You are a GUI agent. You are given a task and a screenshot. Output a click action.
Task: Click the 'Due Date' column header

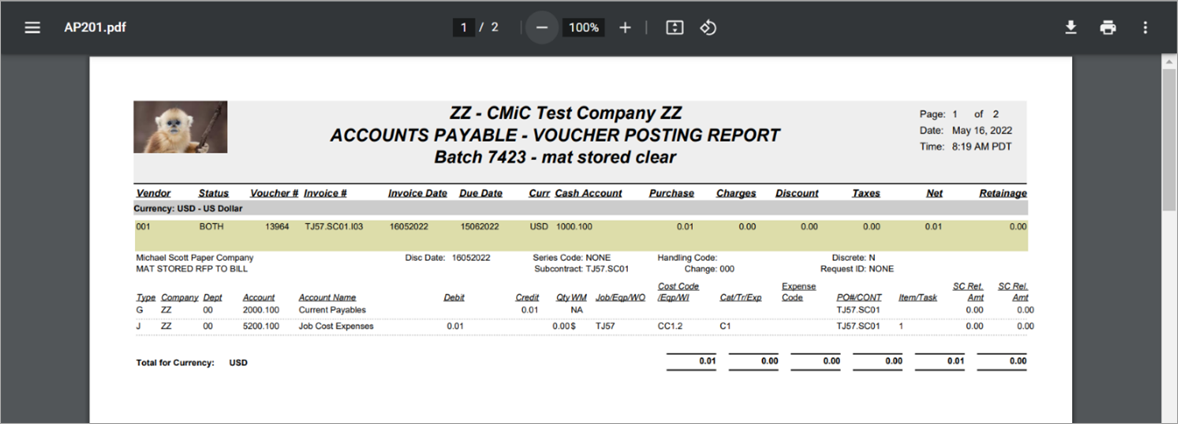pos(481,193)
